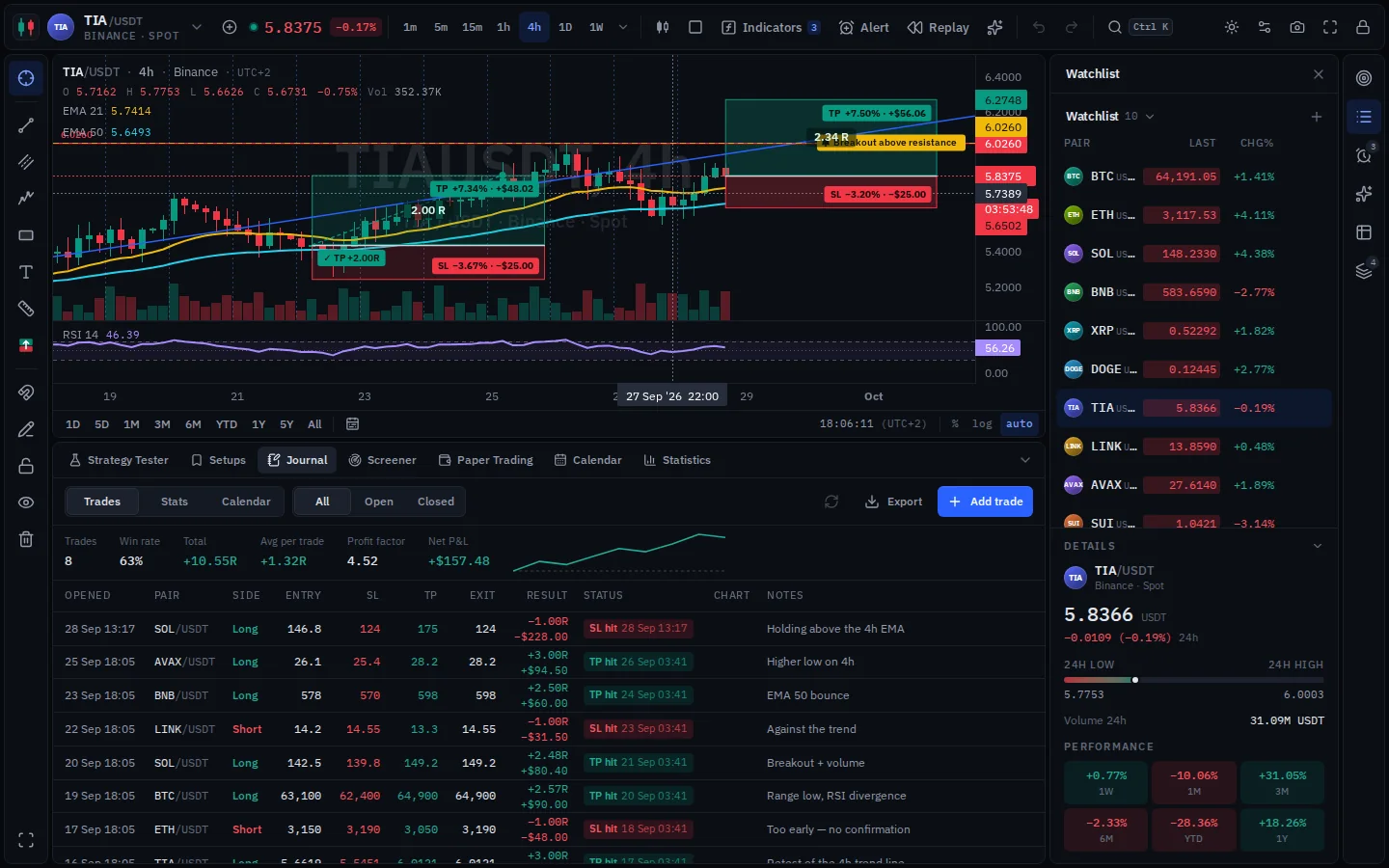Open the watchlist list icon panel
Screen dimensions: 1389x868
pos(1364,117)
